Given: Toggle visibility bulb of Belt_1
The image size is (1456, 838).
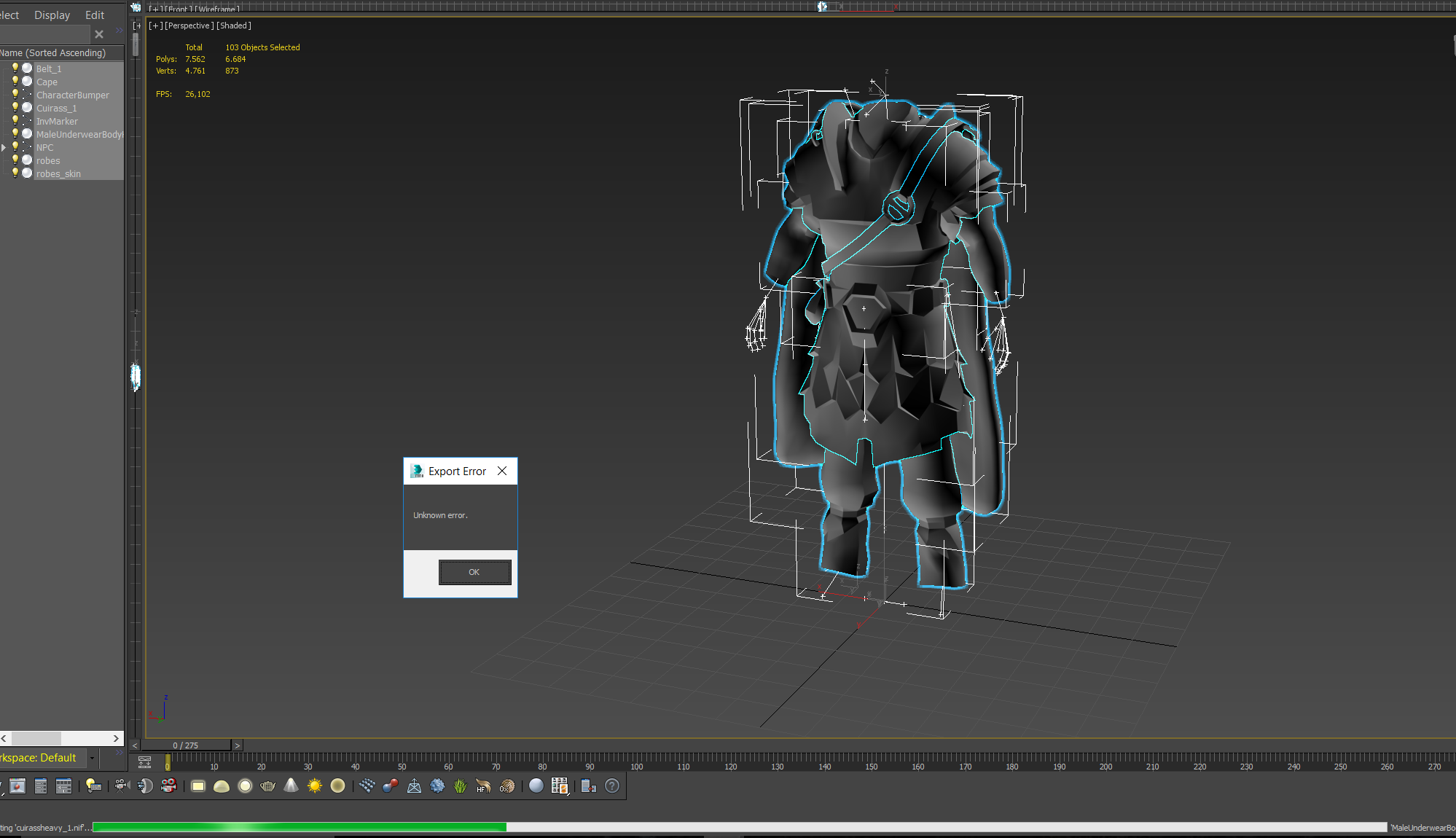Looking at the screenshot, I should [15, 68].
